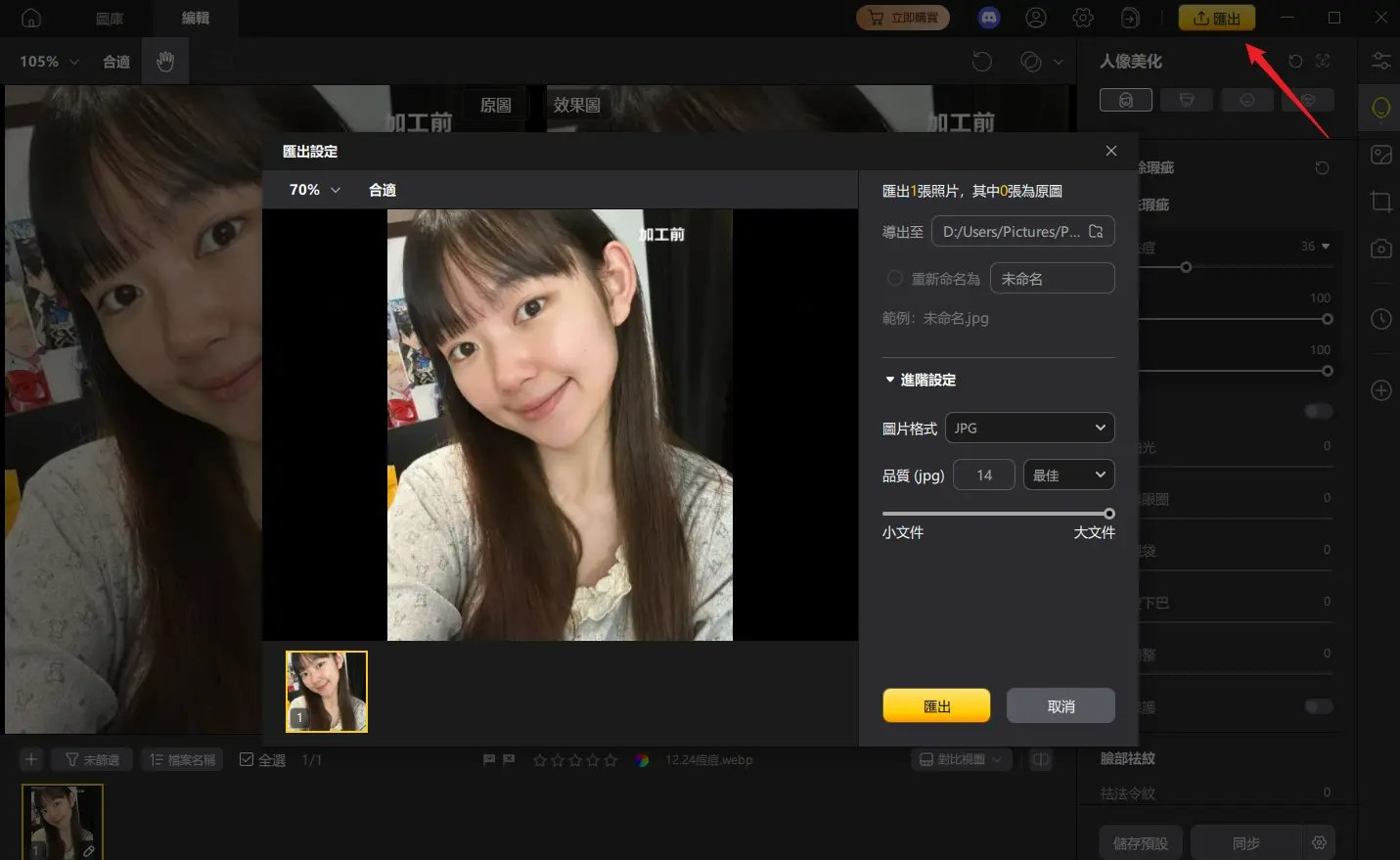Select the crop tool in right sidebar

(1380, 201)
